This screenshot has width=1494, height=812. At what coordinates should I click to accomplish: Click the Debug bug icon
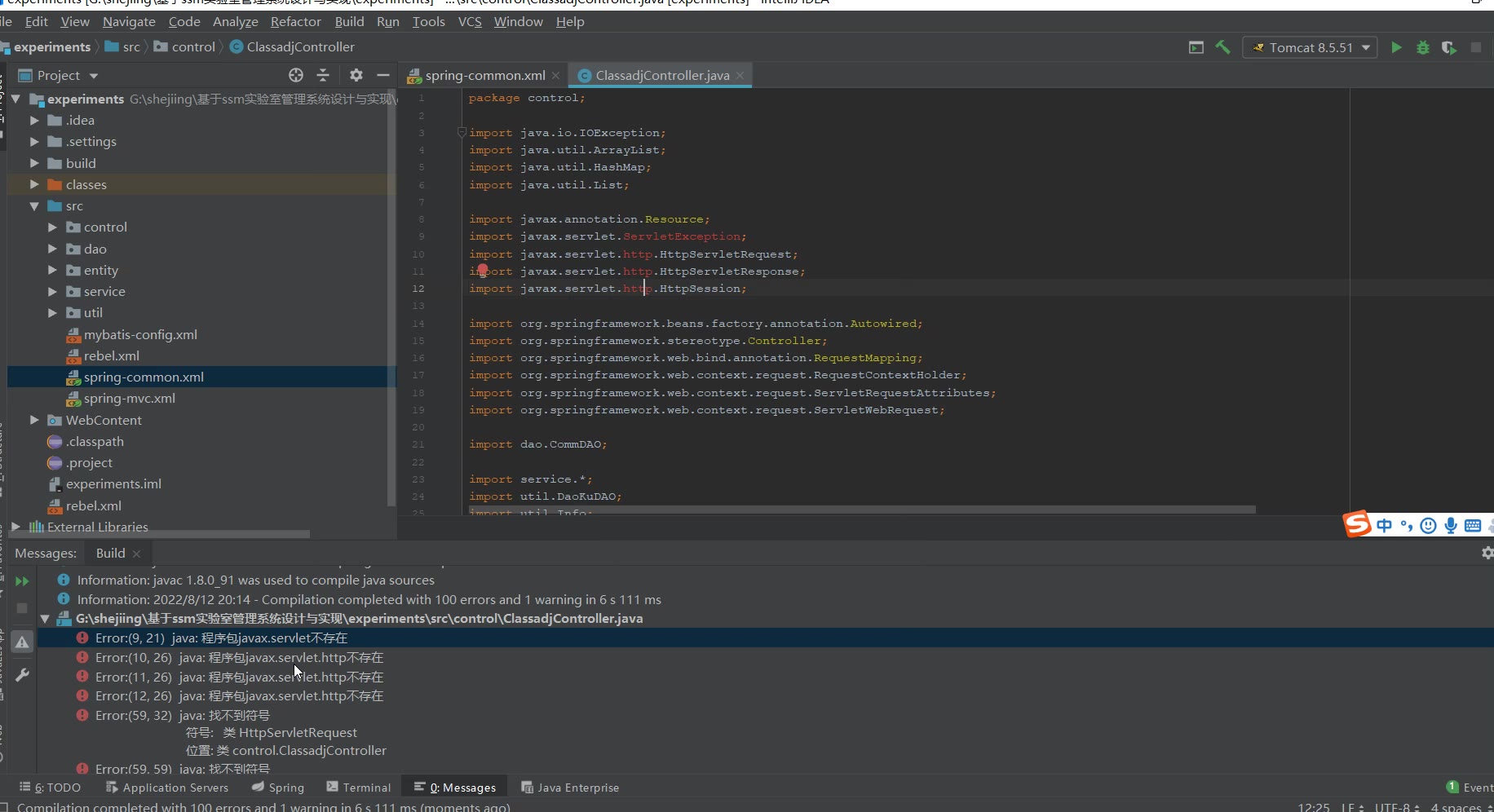(1422, 47)
